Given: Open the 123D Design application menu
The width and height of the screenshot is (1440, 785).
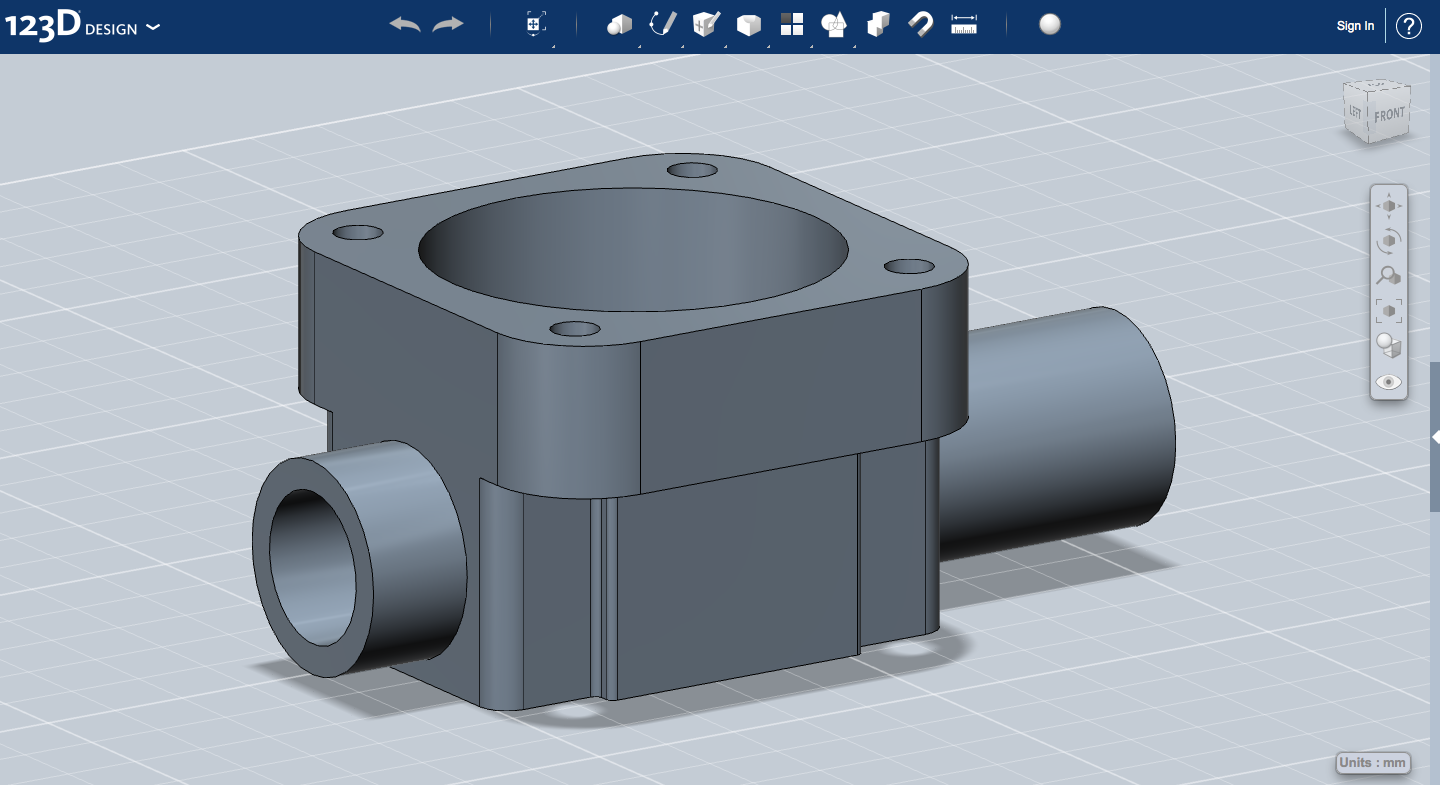Looking at the screenshot, I should pyautogui.click(x=82, y=26).
